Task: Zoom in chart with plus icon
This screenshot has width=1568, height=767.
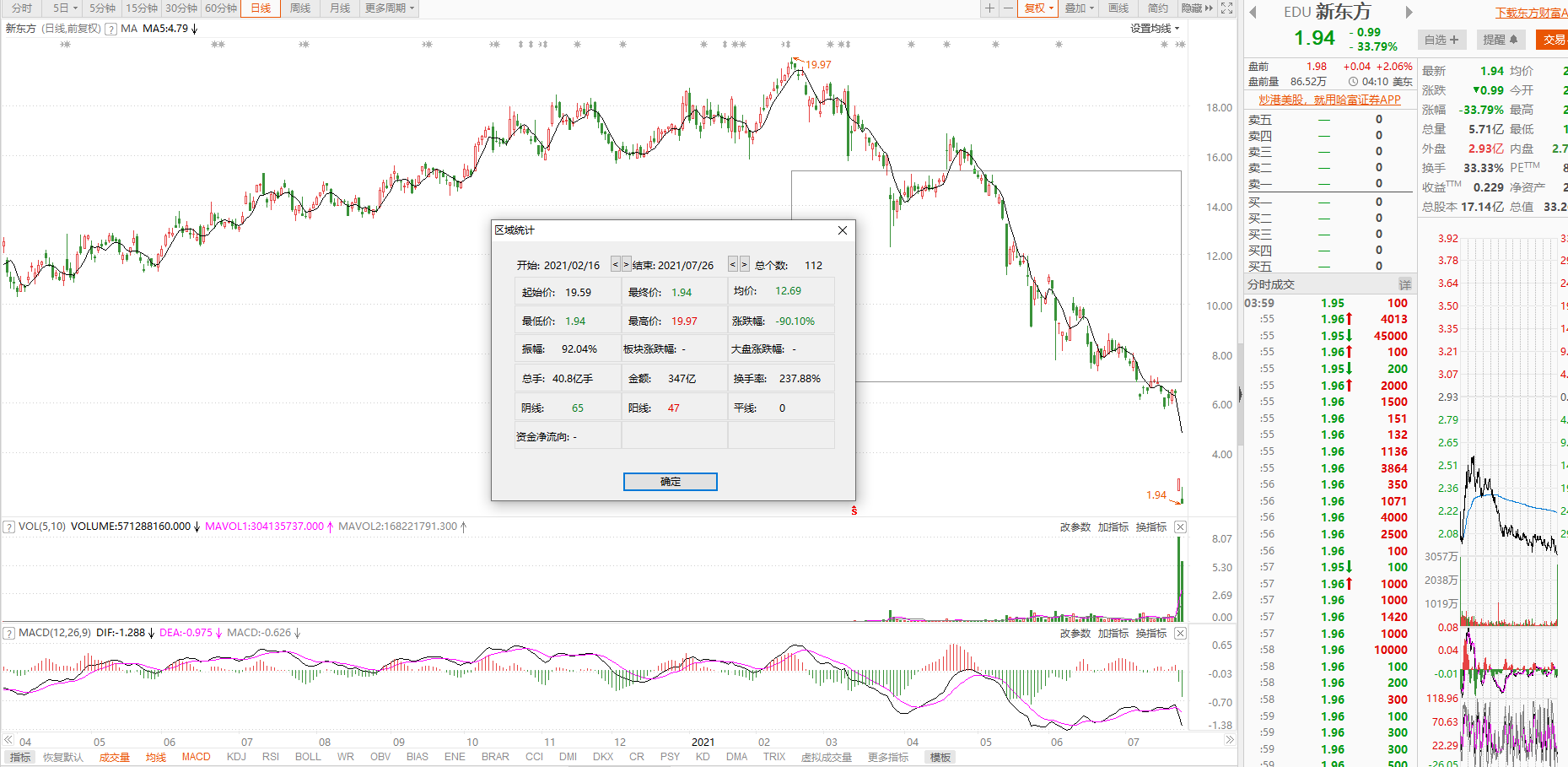Action: click(989, 8)
